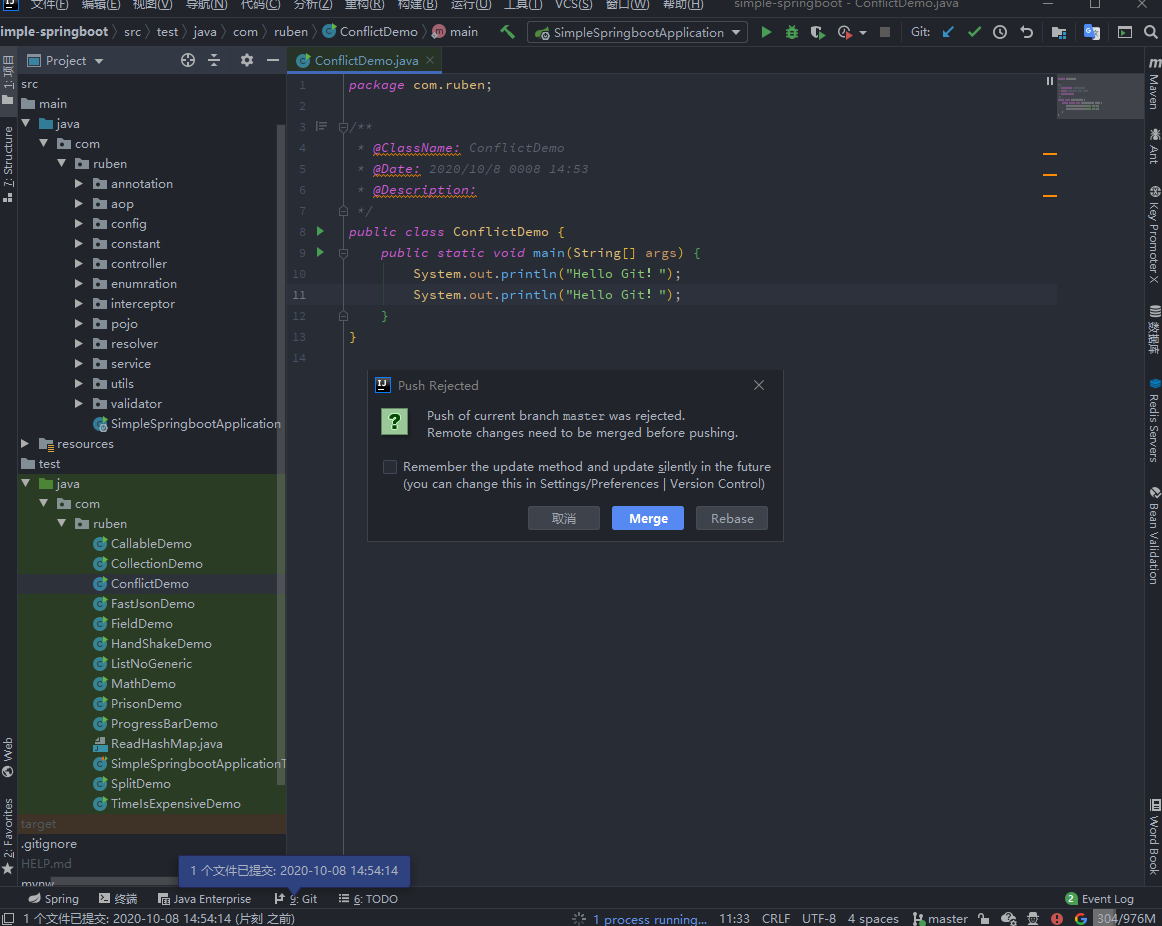1162x926 pixels.
Task: Click the memory usage indicator 304/976M
Action: tap(1125, 918)
